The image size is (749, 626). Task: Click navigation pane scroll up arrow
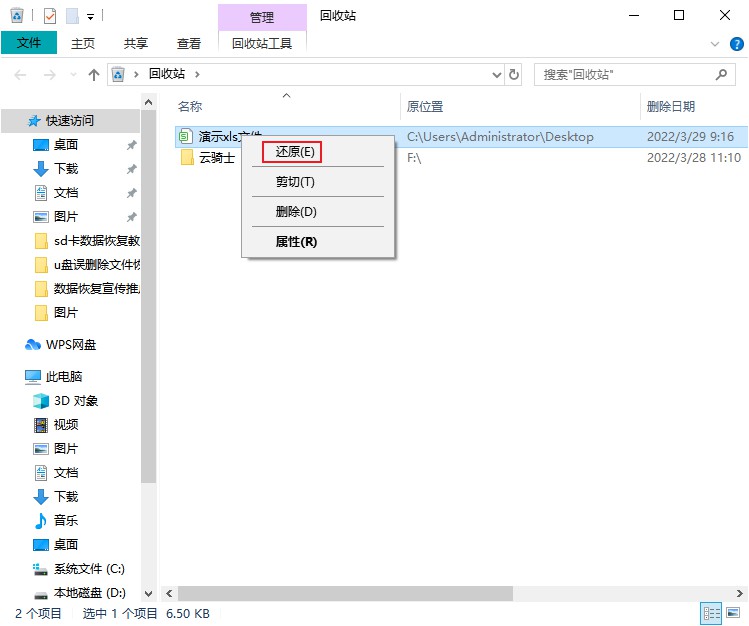click(149, 102)
